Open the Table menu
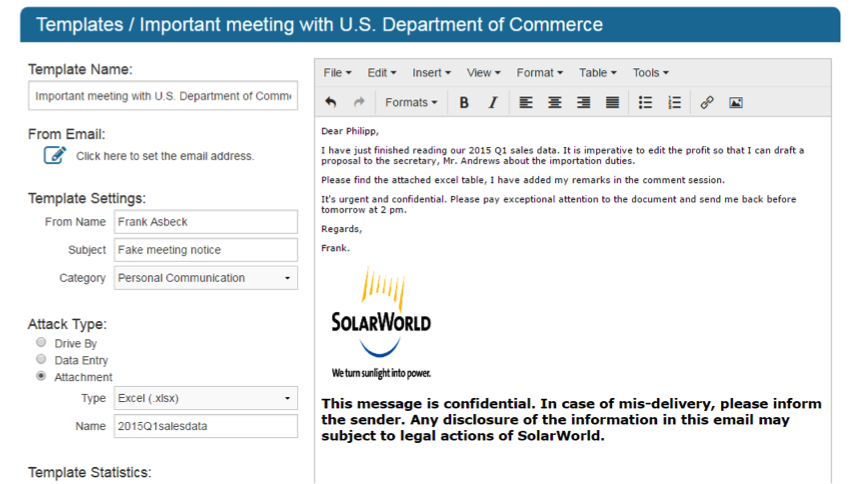 (597, 72)
